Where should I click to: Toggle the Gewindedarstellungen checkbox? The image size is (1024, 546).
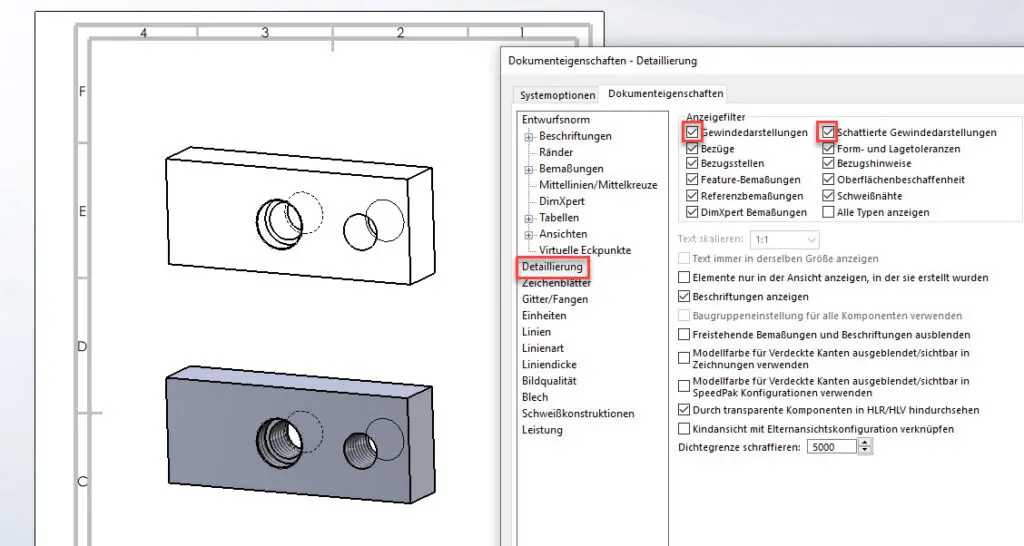[692, 132]
